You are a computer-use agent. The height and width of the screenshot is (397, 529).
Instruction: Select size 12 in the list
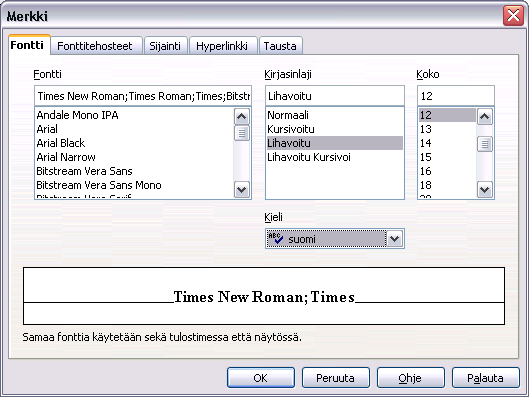click(447, 115)
